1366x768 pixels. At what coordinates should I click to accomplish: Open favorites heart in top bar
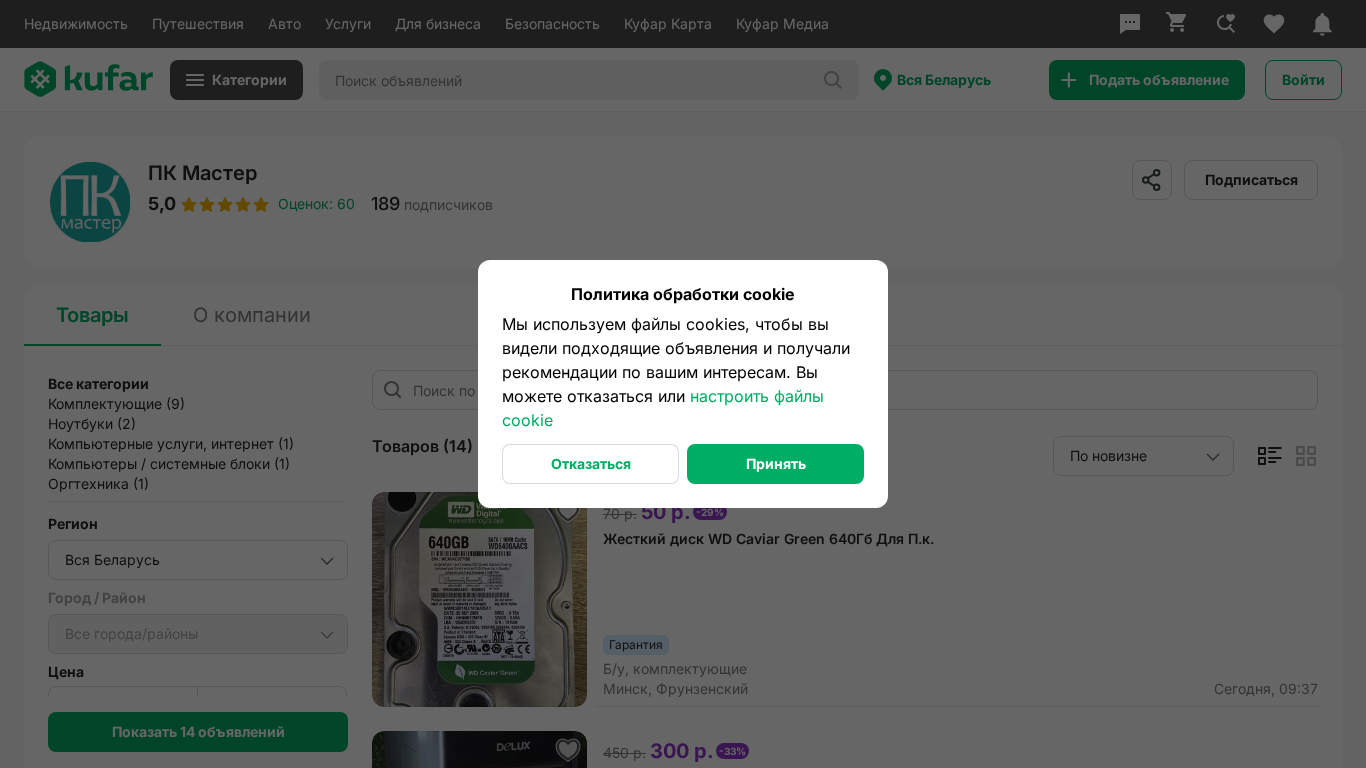click(1273, 24)
